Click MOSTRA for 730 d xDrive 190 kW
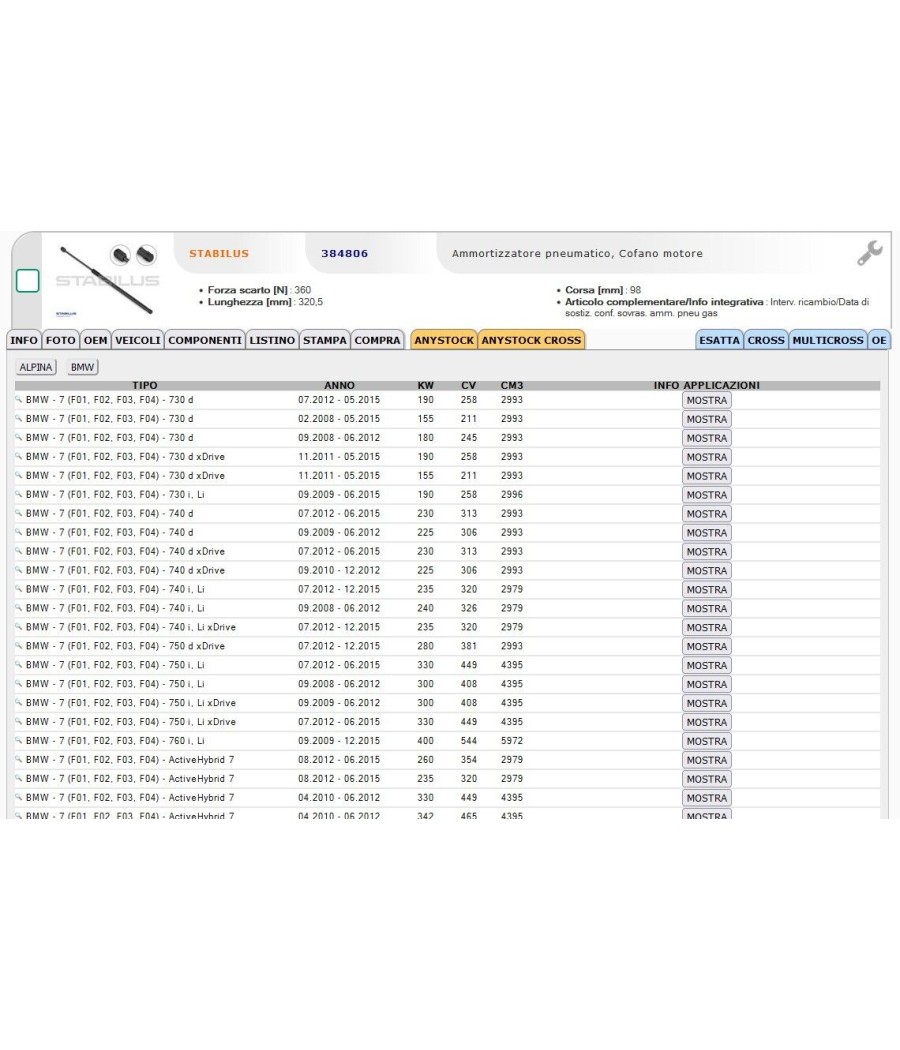The width and height of the screenshot is (900, 1050). point(706,457)
